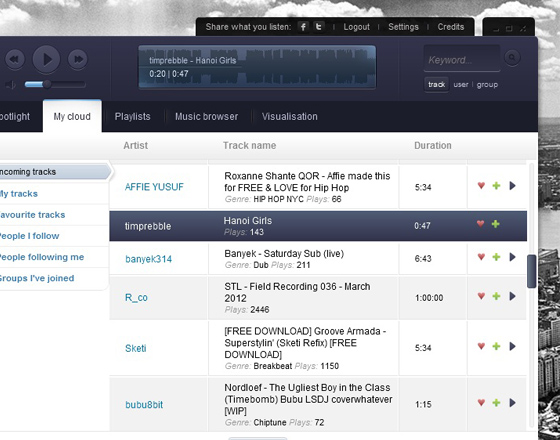Mute audio with the speaker icon
This screenshot has width=560, height=440.
11,85
